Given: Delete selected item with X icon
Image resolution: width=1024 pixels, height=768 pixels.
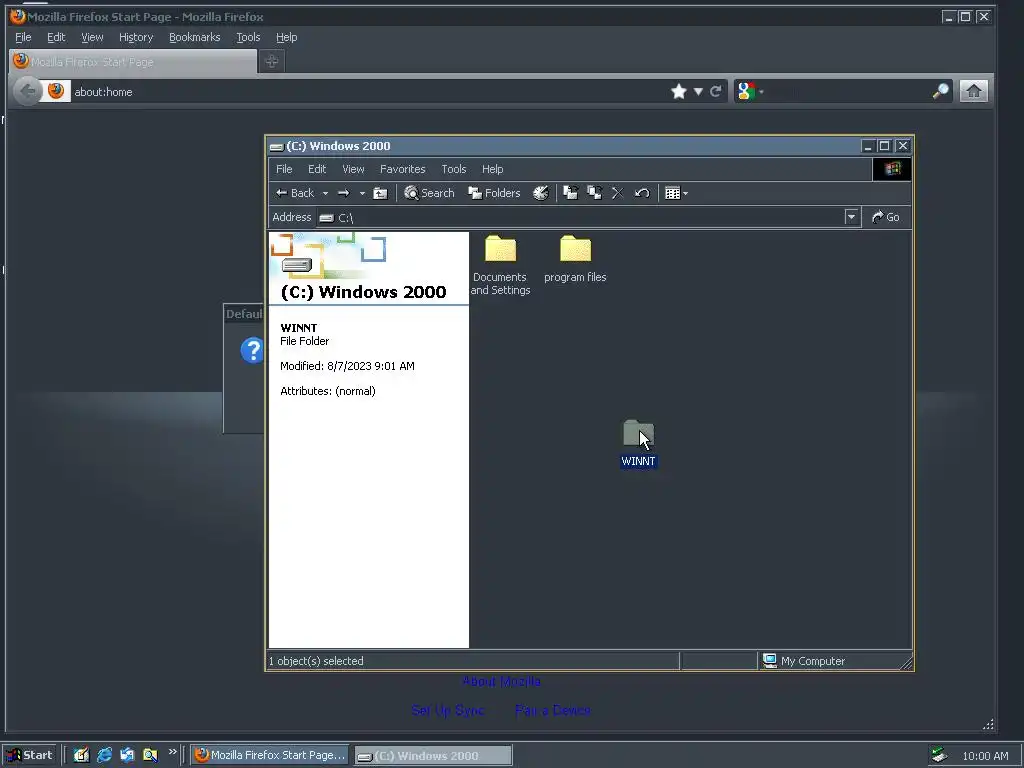Looking at the screenshot, I should tap(617, 193).
